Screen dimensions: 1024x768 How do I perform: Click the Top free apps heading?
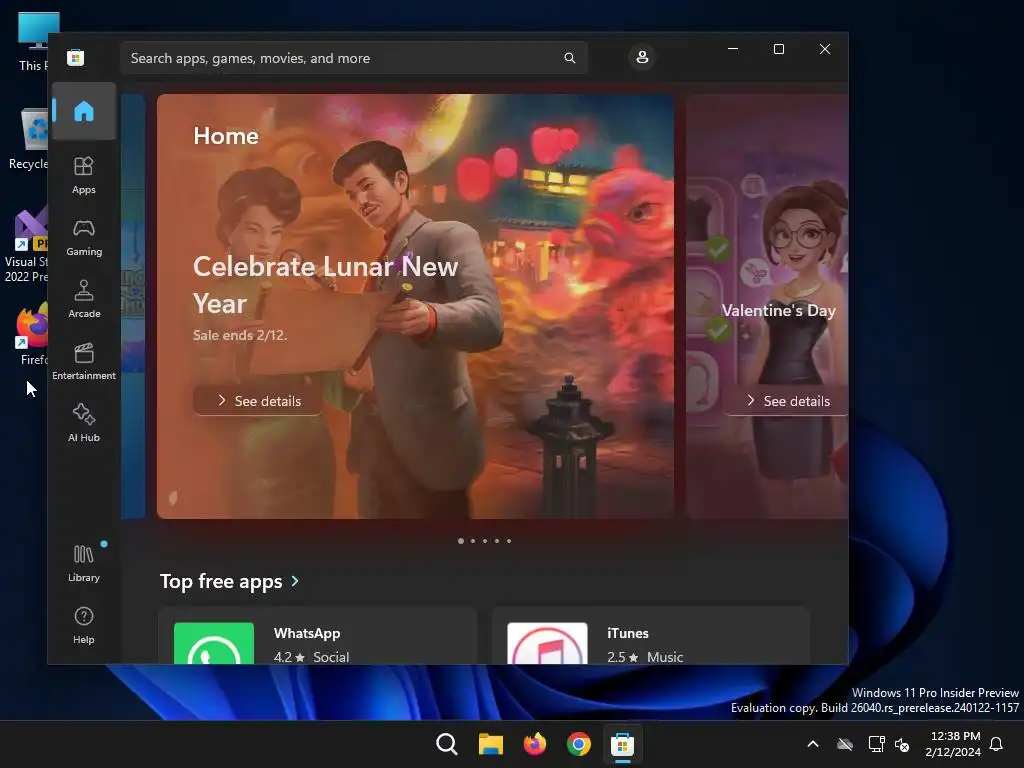point(221,581)
